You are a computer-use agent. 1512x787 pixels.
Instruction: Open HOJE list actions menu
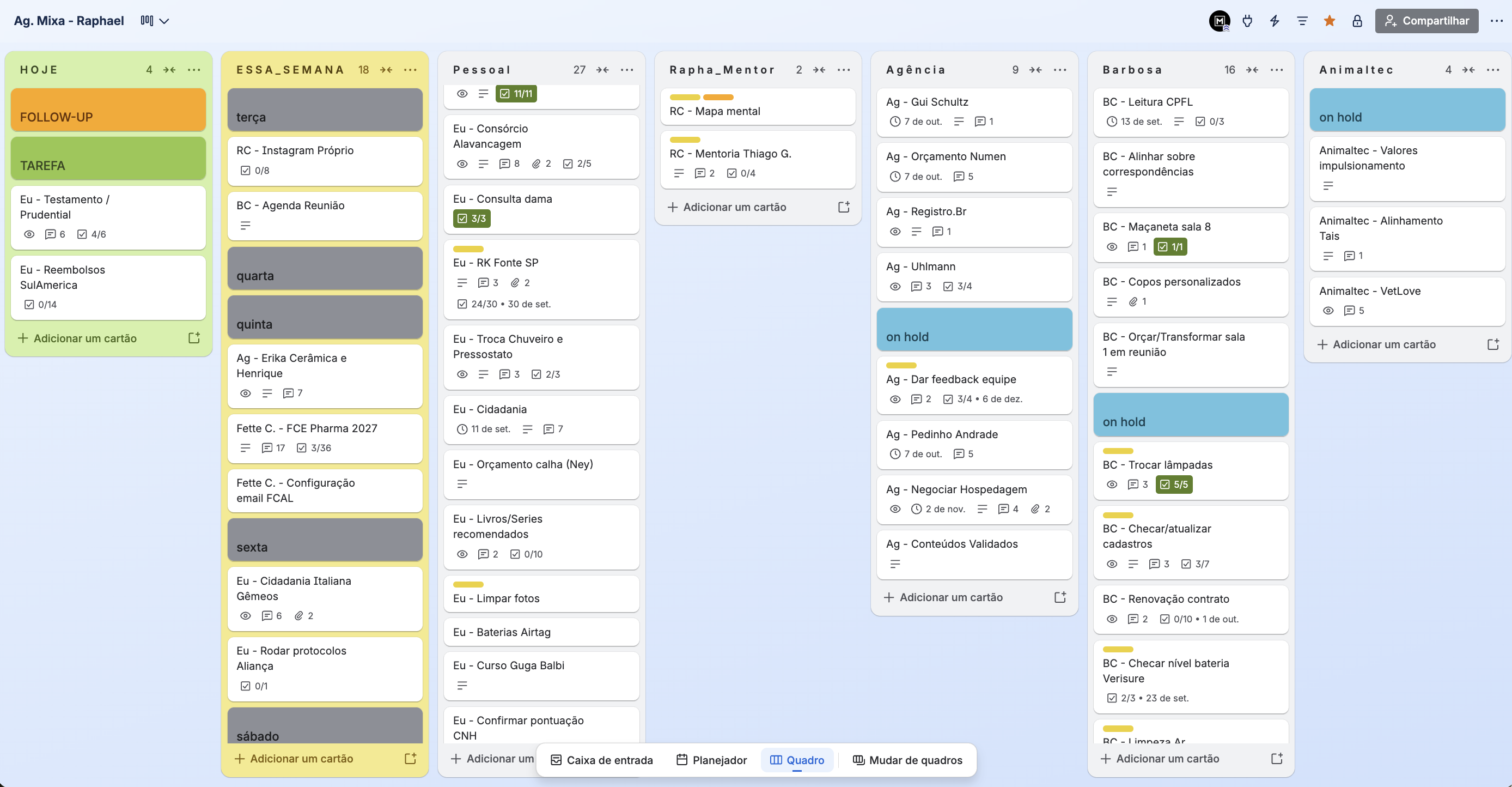(x=194, y=70)
